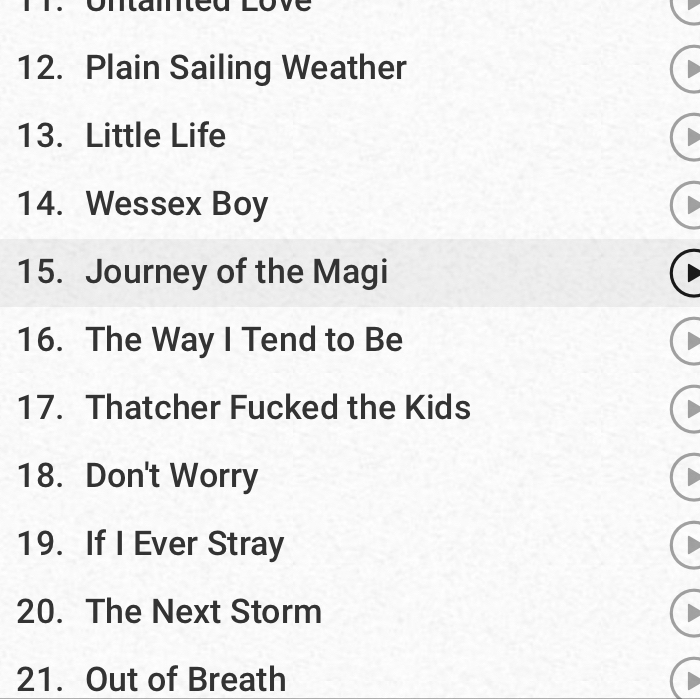Image resolution: width=700 pixels, height=699 pixels.
Task: Select Thatcher Fucked the Kids track row
Action: point(350,408)
